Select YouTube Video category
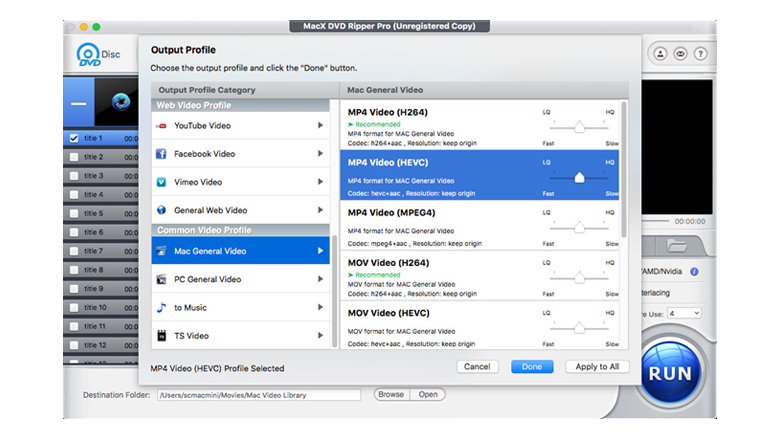 (240, 125)
